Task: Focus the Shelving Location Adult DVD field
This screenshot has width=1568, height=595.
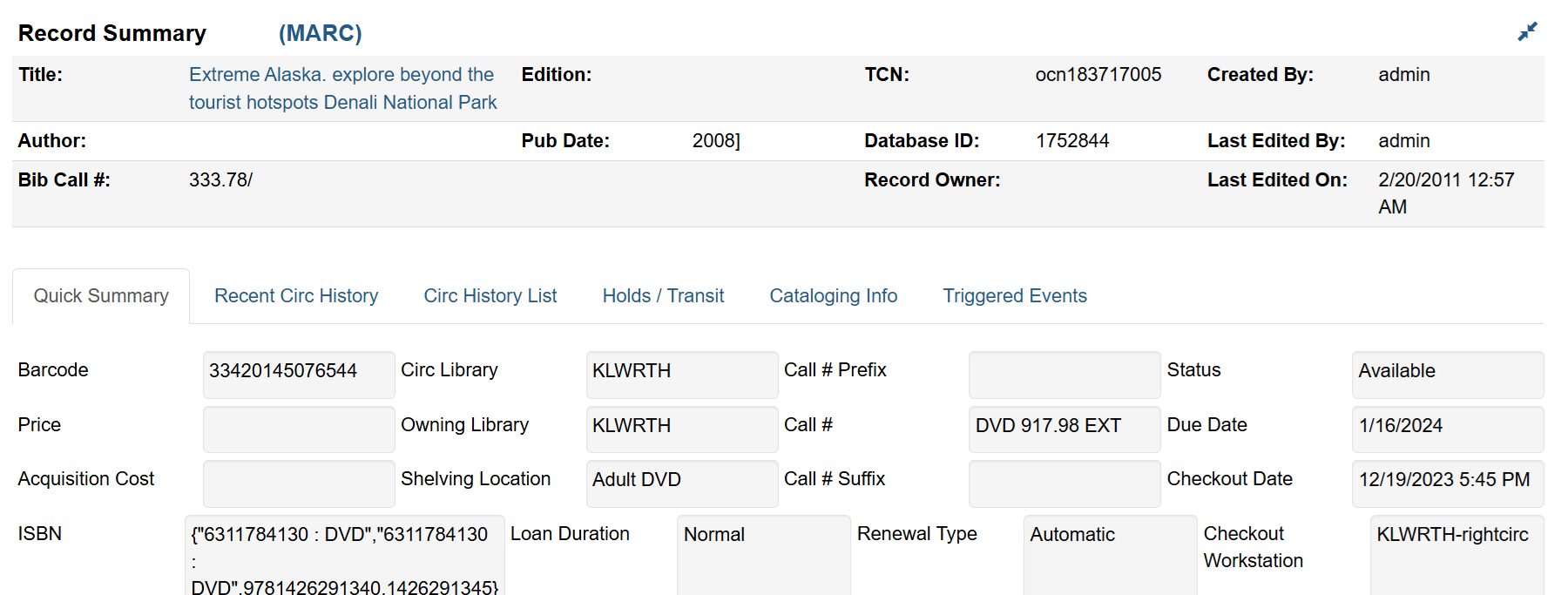Action: 681,483
